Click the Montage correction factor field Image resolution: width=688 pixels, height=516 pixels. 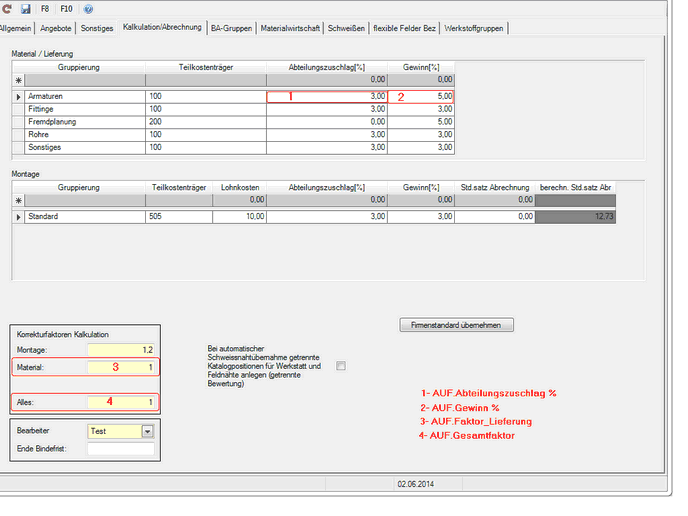pyautogui.click(x=120, y=350)
